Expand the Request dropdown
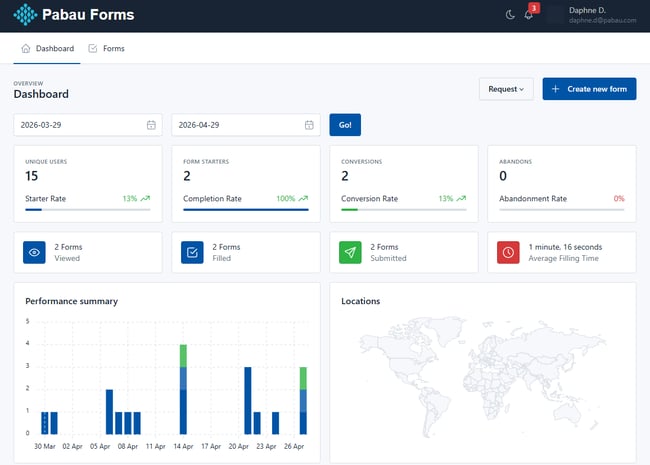Image resolution: width=650 pixels, height=465 pixels. 506,89
